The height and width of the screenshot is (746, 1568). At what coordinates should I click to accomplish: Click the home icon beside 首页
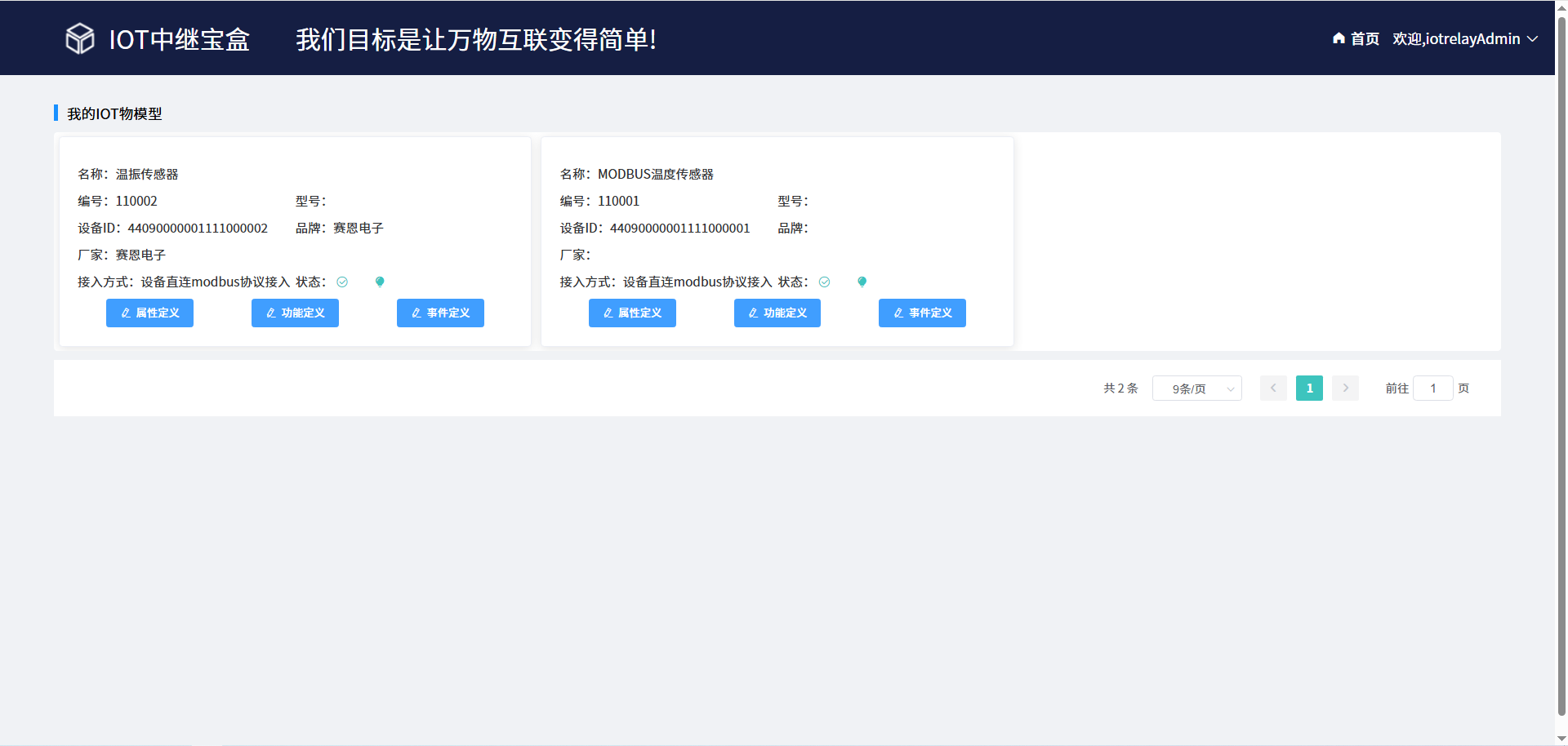coord(1339,38)
